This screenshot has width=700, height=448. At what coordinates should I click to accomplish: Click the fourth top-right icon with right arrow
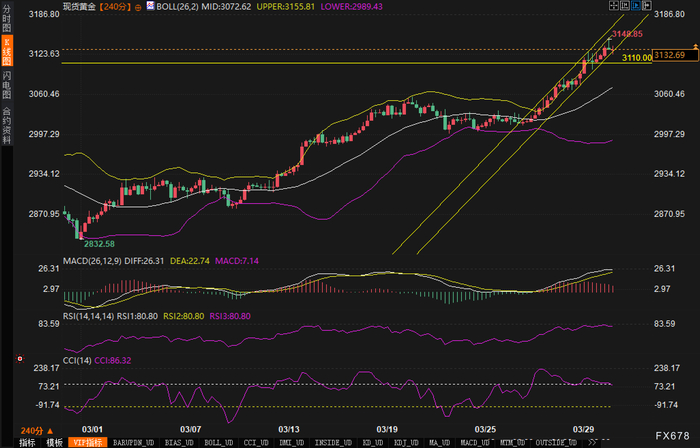click(x=647, y=5)
